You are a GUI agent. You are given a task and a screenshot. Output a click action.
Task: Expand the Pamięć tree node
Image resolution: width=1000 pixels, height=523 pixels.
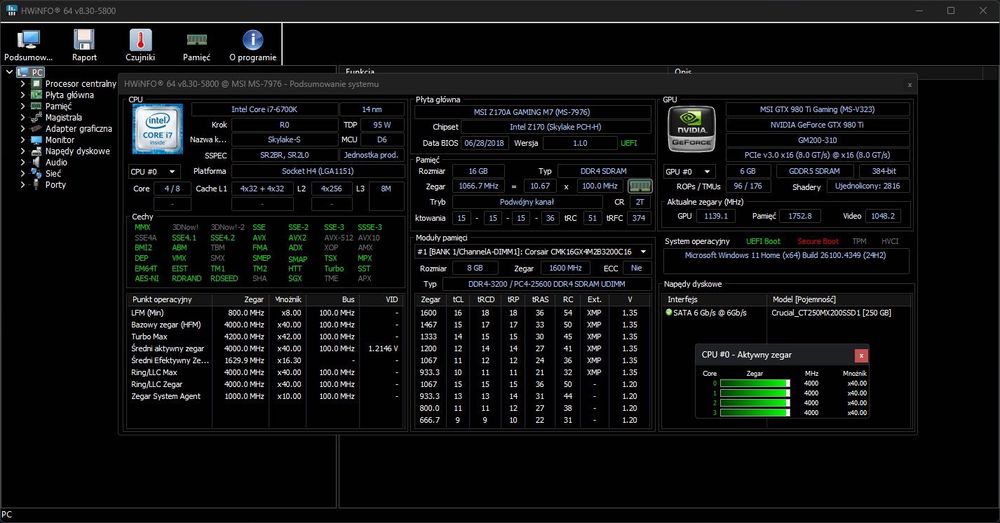tap(23, 106)
